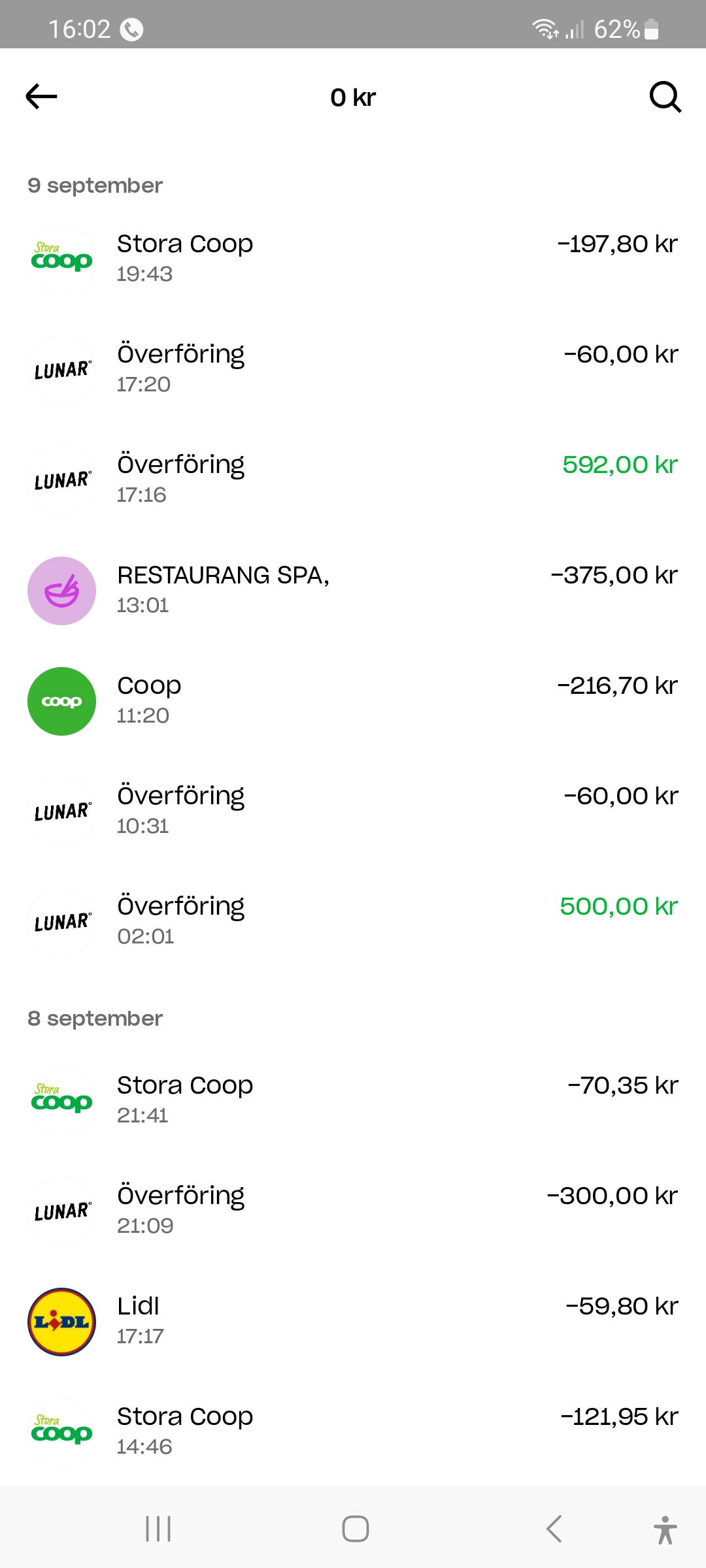Tap the Lidl logo icon

click(x=61, y=1322)
